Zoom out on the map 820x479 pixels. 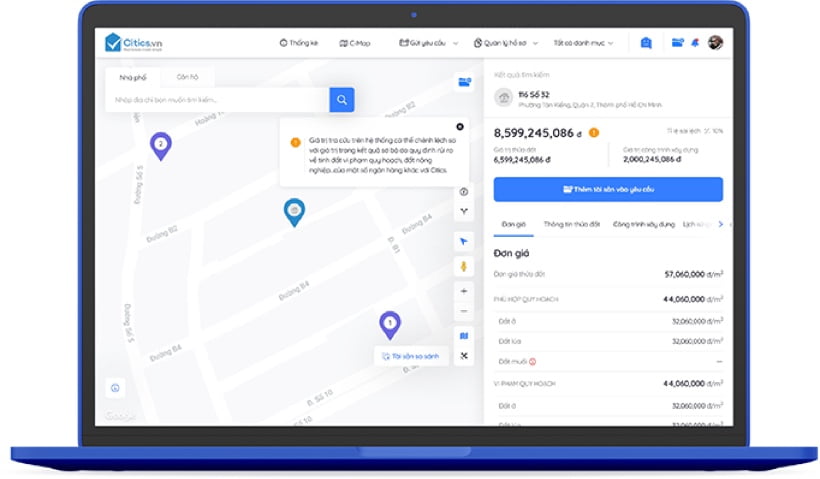[464, 311]
